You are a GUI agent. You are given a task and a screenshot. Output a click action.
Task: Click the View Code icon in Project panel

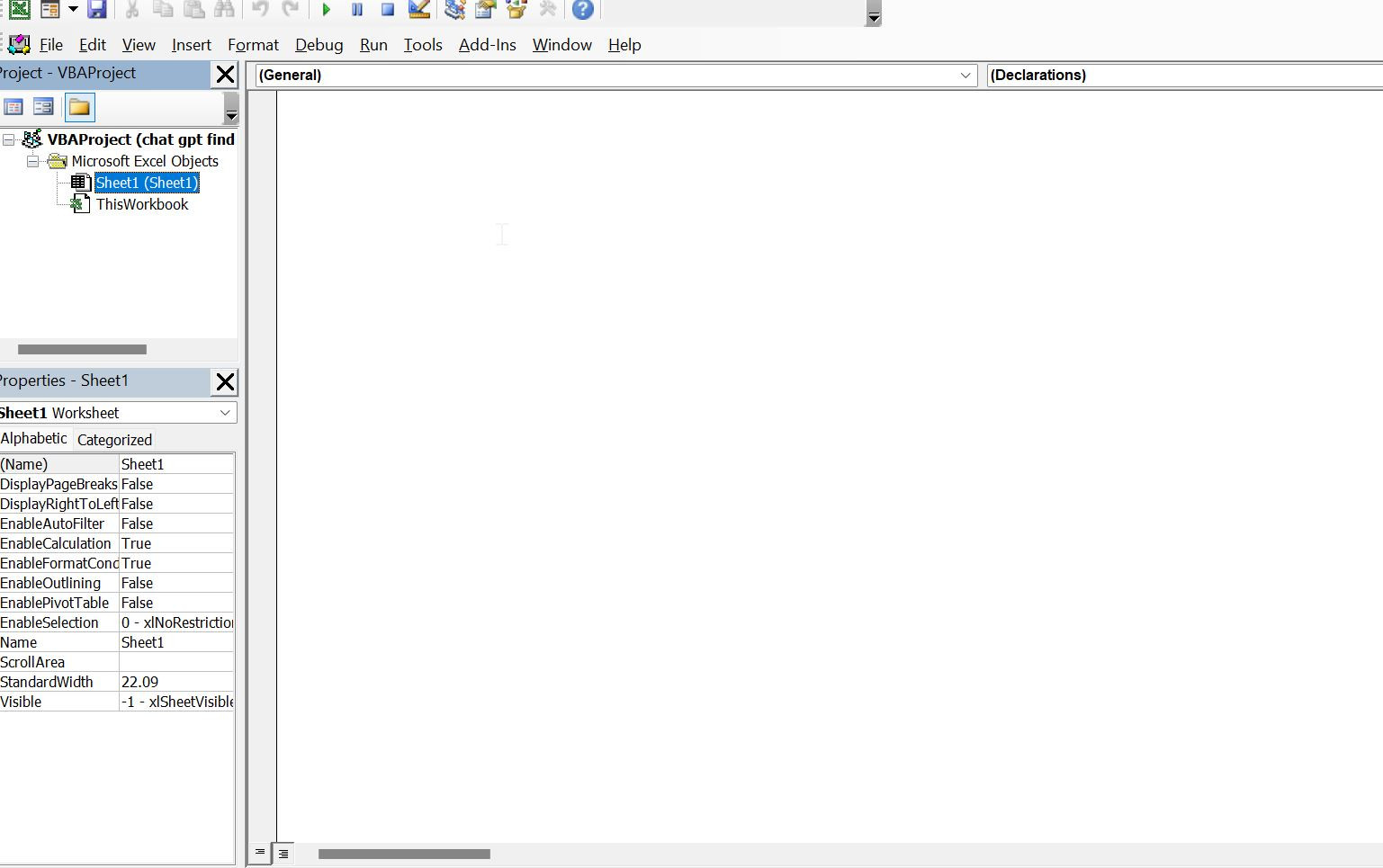point(13,107)
